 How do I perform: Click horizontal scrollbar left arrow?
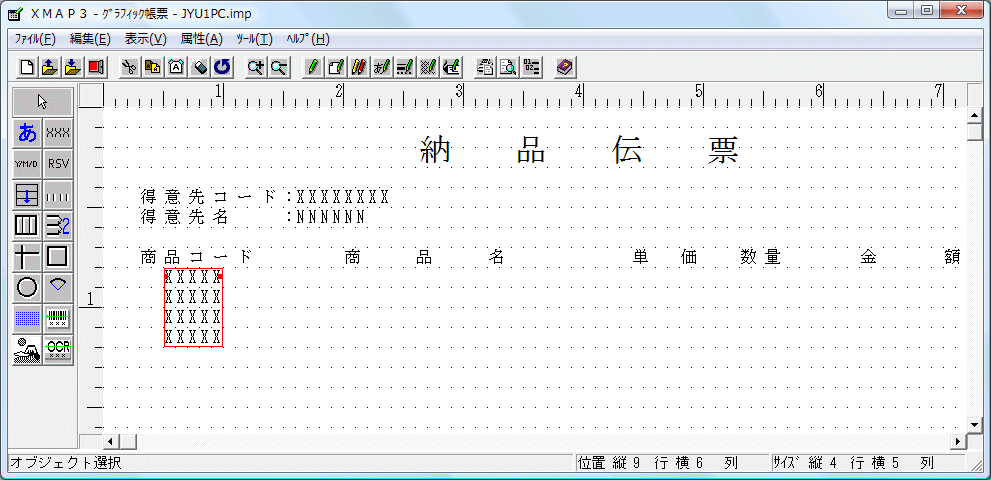pyautogui.click(x=111, y=441)
